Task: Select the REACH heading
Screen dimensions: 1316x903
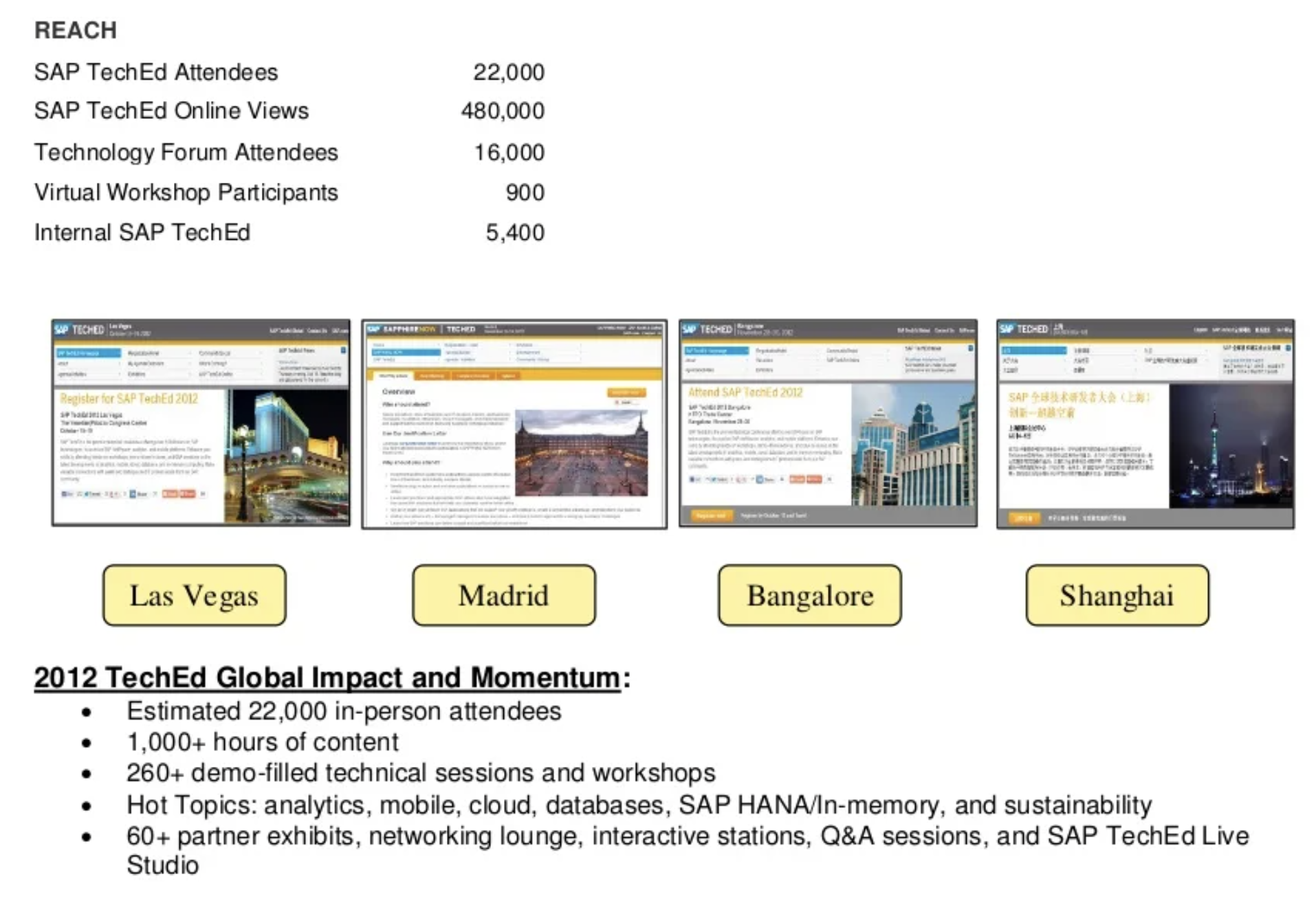Action: click(x=76, y=30)
